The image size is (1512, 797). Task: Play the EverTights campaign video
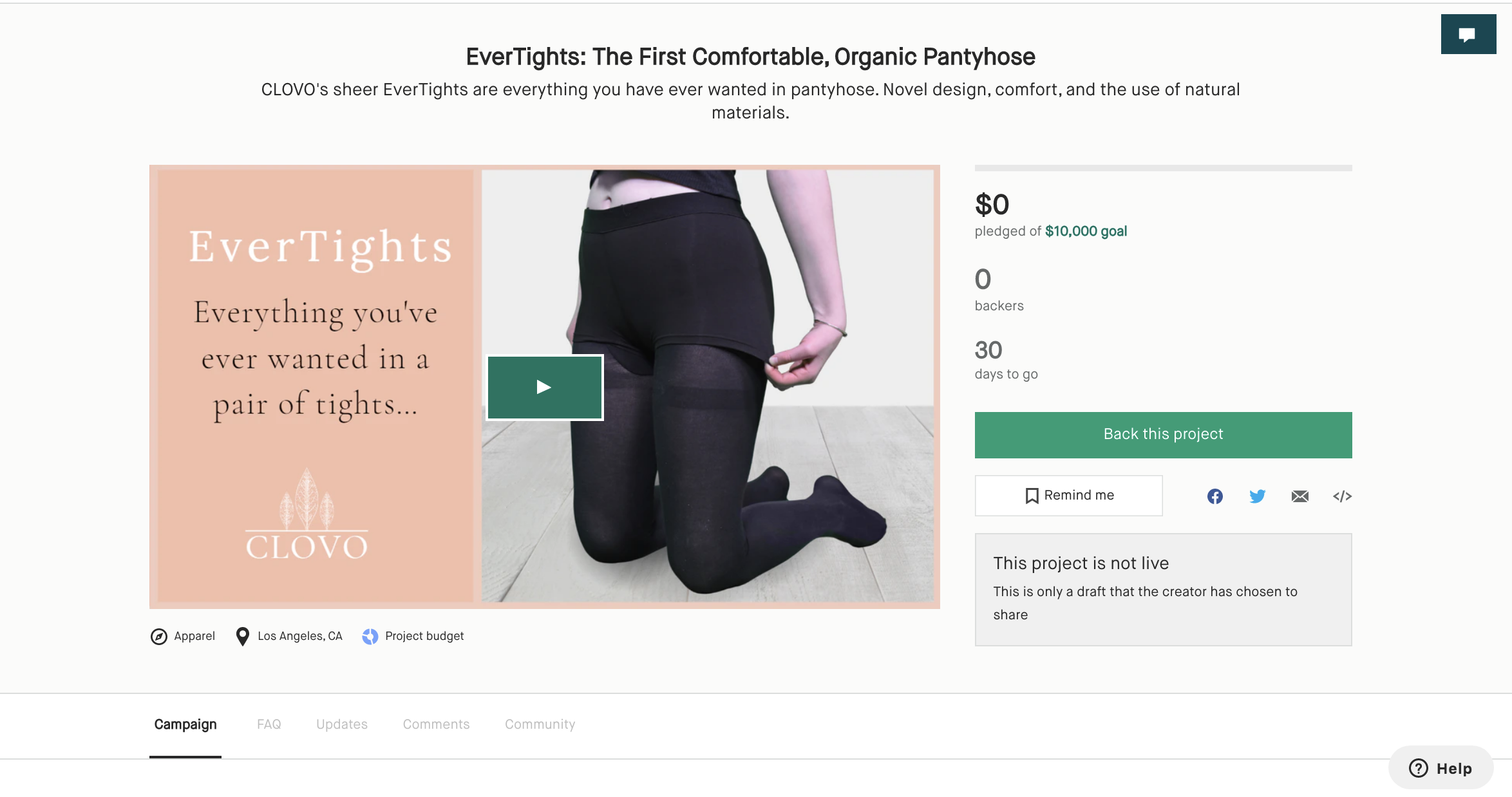coord(545,387)
